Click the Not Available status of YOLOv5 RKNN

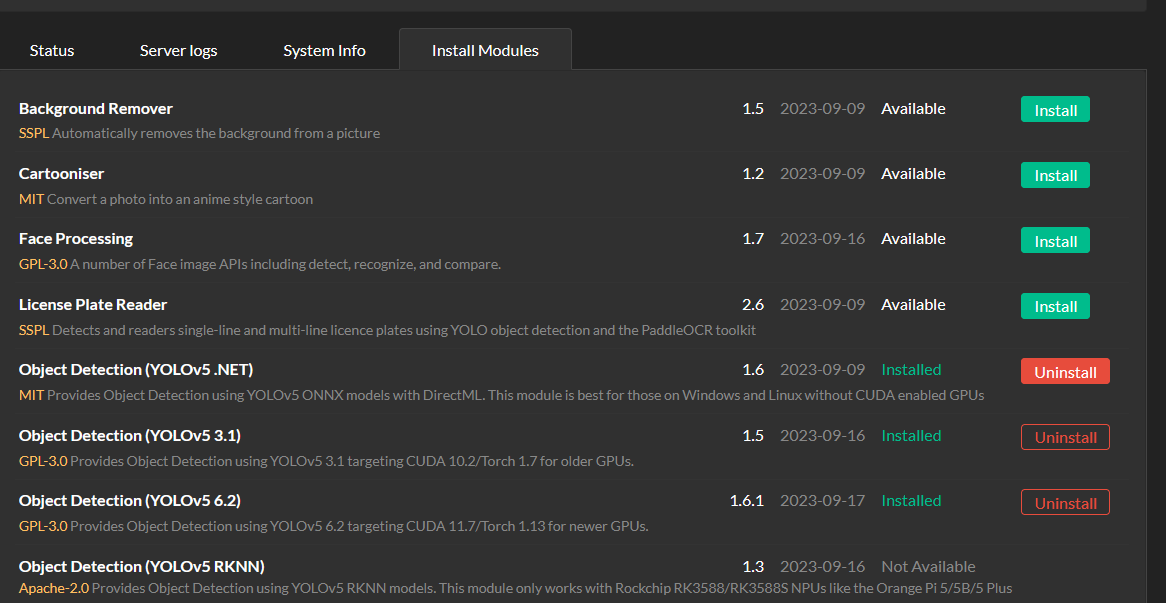point(928,567)
